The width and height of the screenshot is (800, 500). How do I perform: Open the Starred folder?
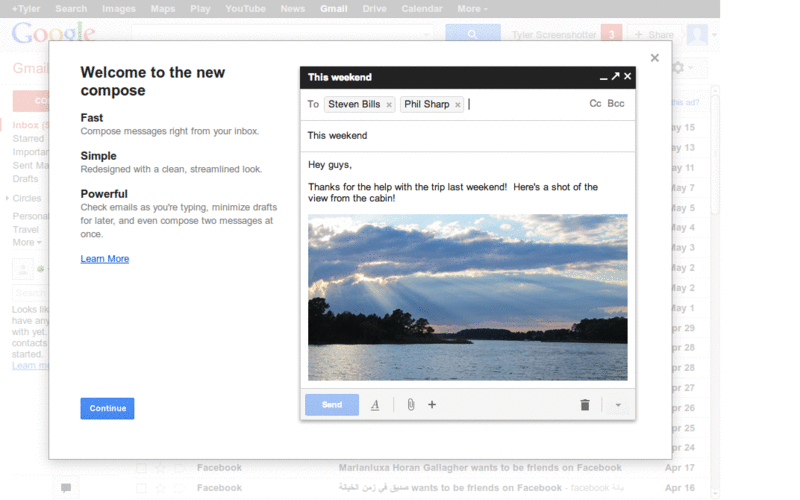click(28, 138)
